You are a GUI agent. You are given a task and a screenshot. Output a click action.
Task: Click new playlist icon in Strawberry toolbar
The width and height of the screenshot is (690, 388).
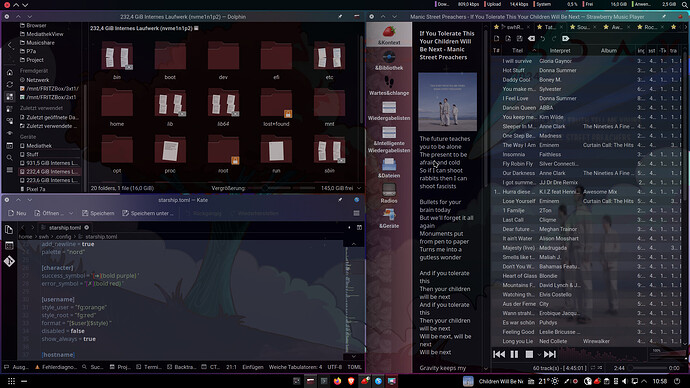(x=496, y=39)
